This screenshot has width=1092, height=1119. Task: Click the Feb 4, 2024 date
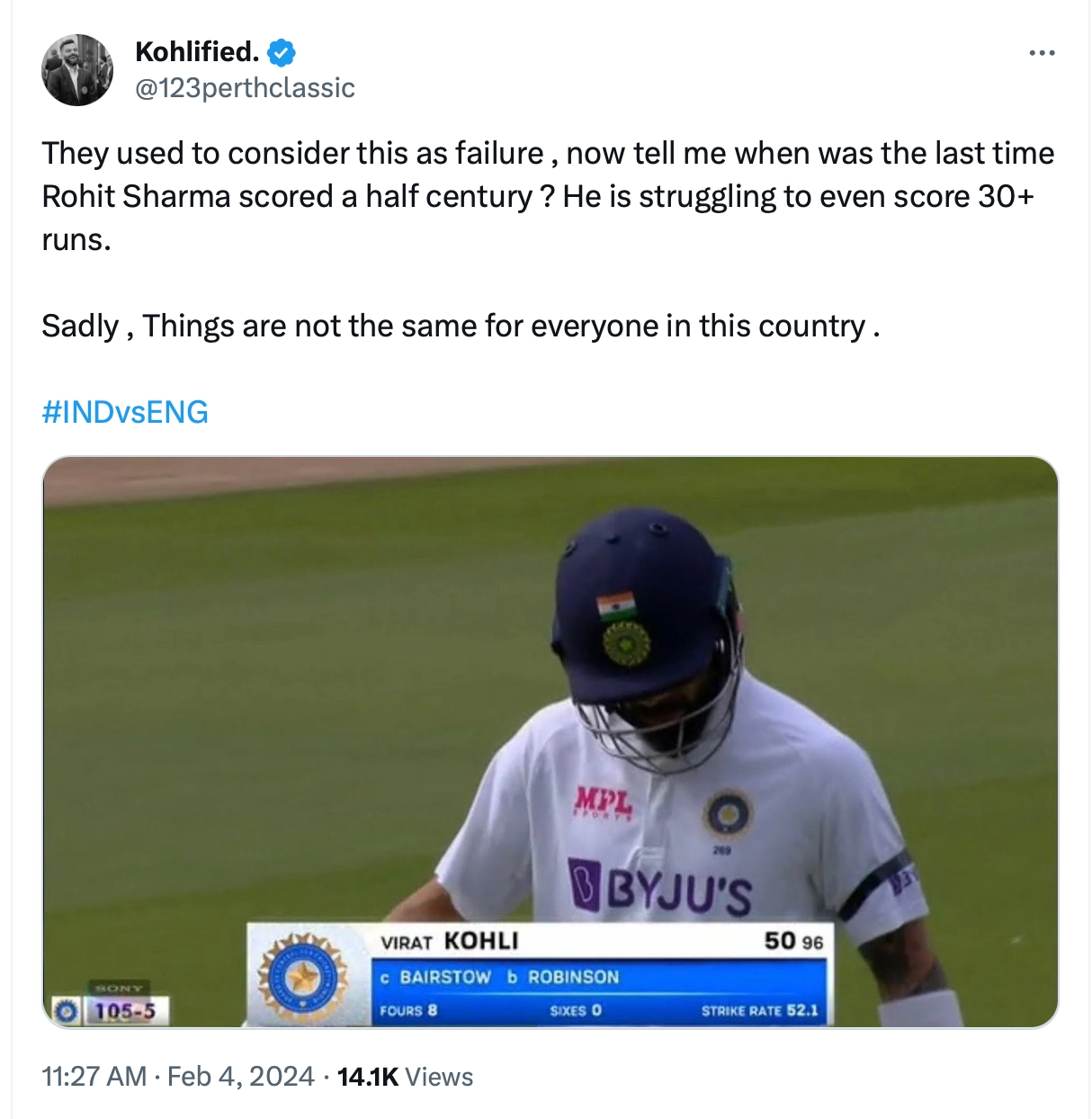click(241, 1077)
